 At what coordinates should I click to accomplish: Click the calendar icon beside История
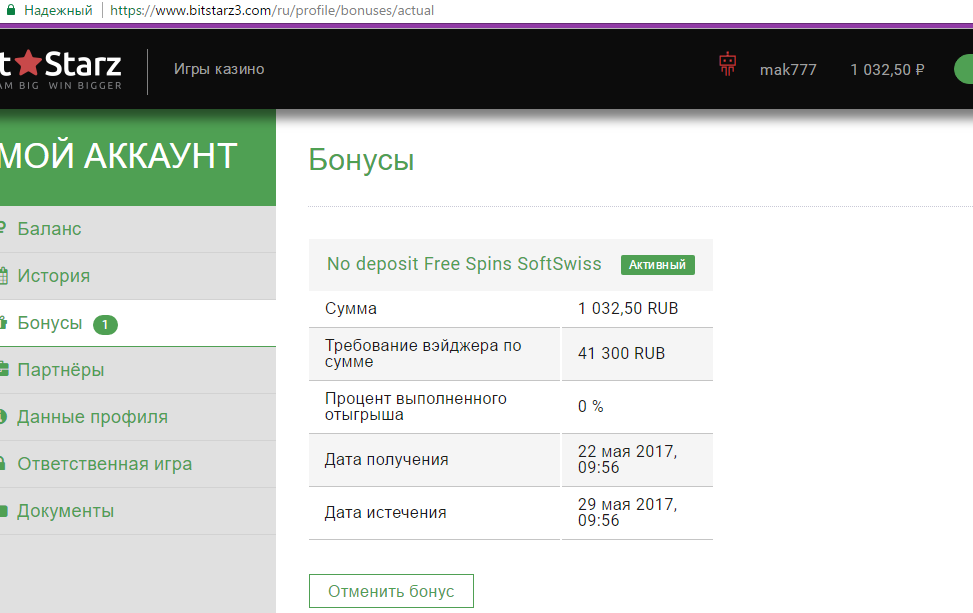tap(4, 276)
